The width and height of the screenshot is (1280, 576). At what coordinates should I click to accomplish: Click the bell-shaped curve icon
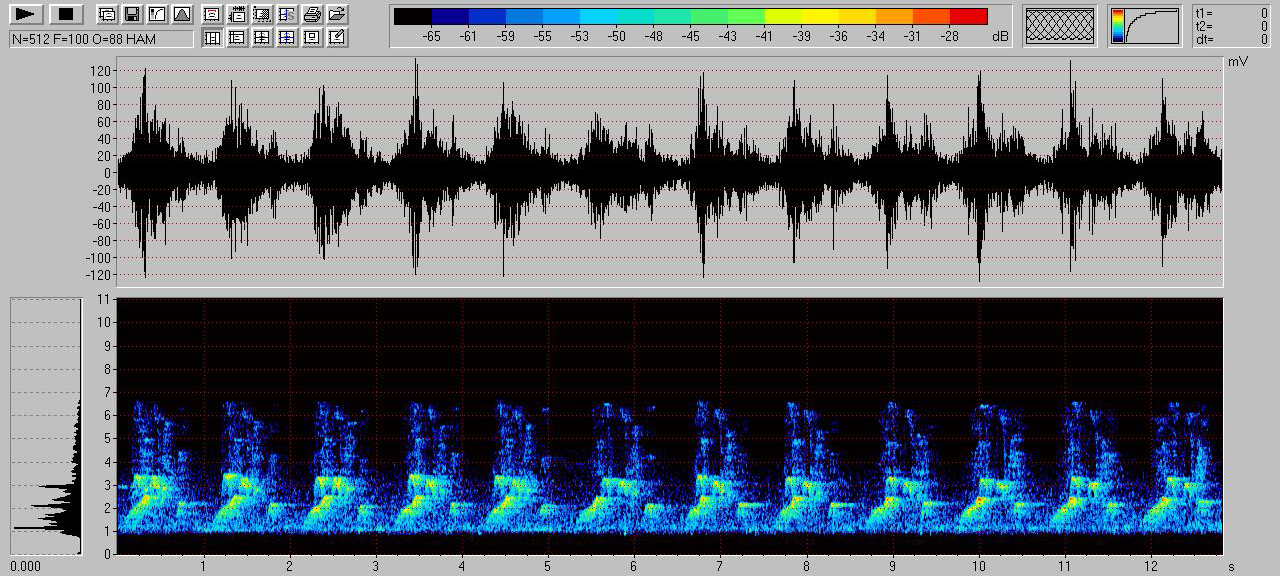point(181,14)
